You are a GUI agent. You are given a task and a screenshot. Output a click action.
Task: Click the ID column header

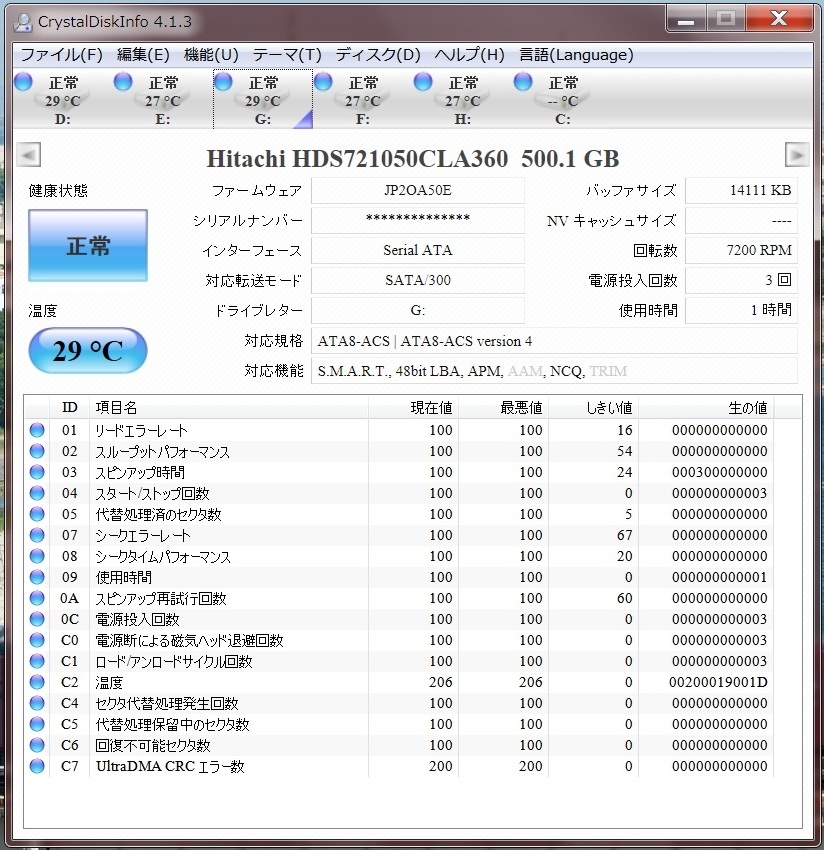69,408
